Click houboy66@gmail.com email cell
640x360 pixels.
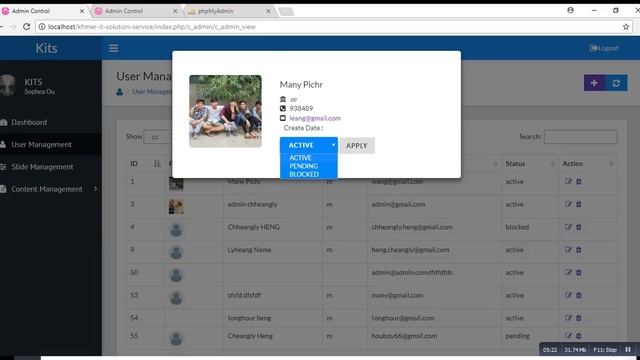404,336
